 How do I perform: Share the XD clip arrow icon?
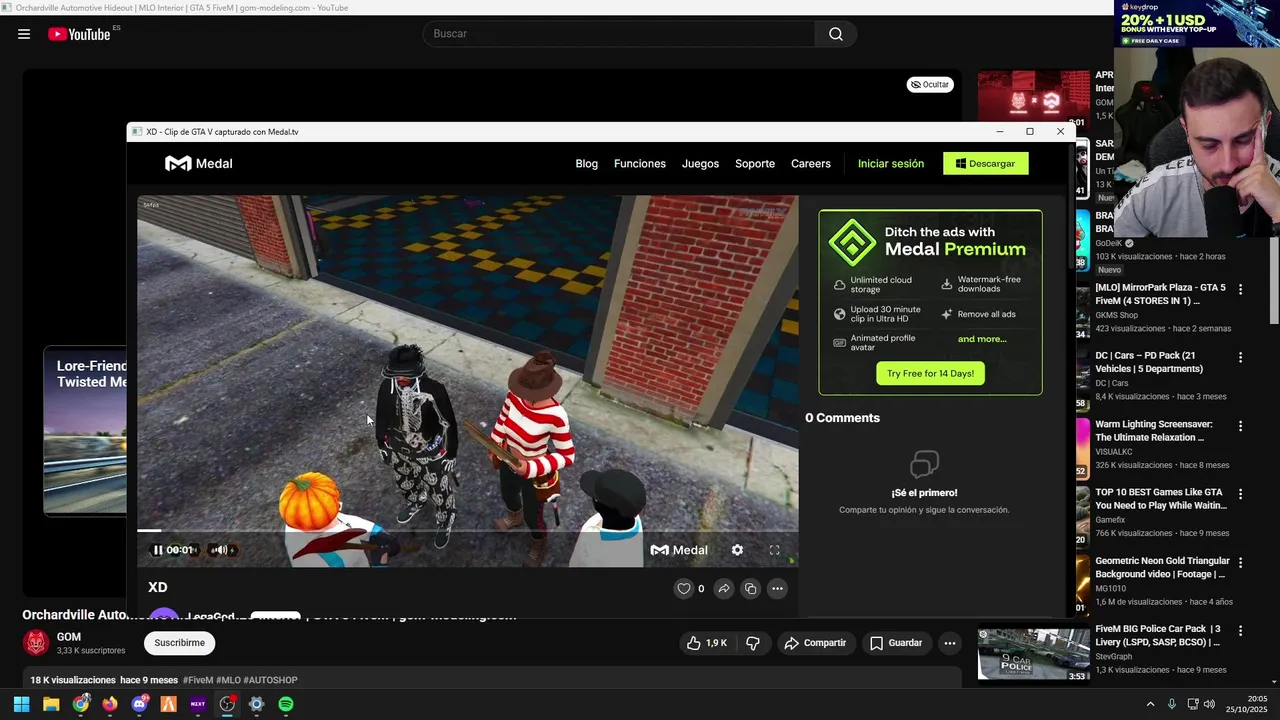click(x=724, y=589)
